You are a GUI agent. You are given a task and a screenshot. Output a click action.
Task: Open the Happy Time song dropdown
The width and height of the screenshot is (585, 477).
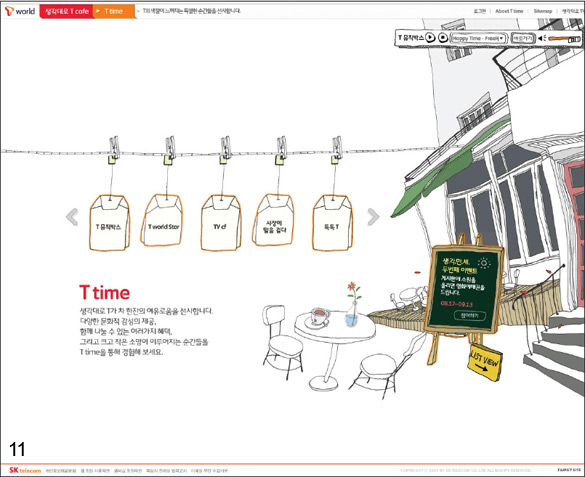click(479, 38)
